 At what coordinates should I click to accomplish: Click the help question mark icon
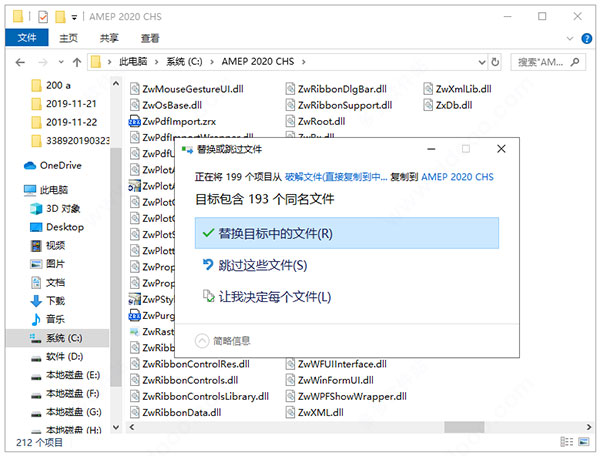click(x=588, y=39)
